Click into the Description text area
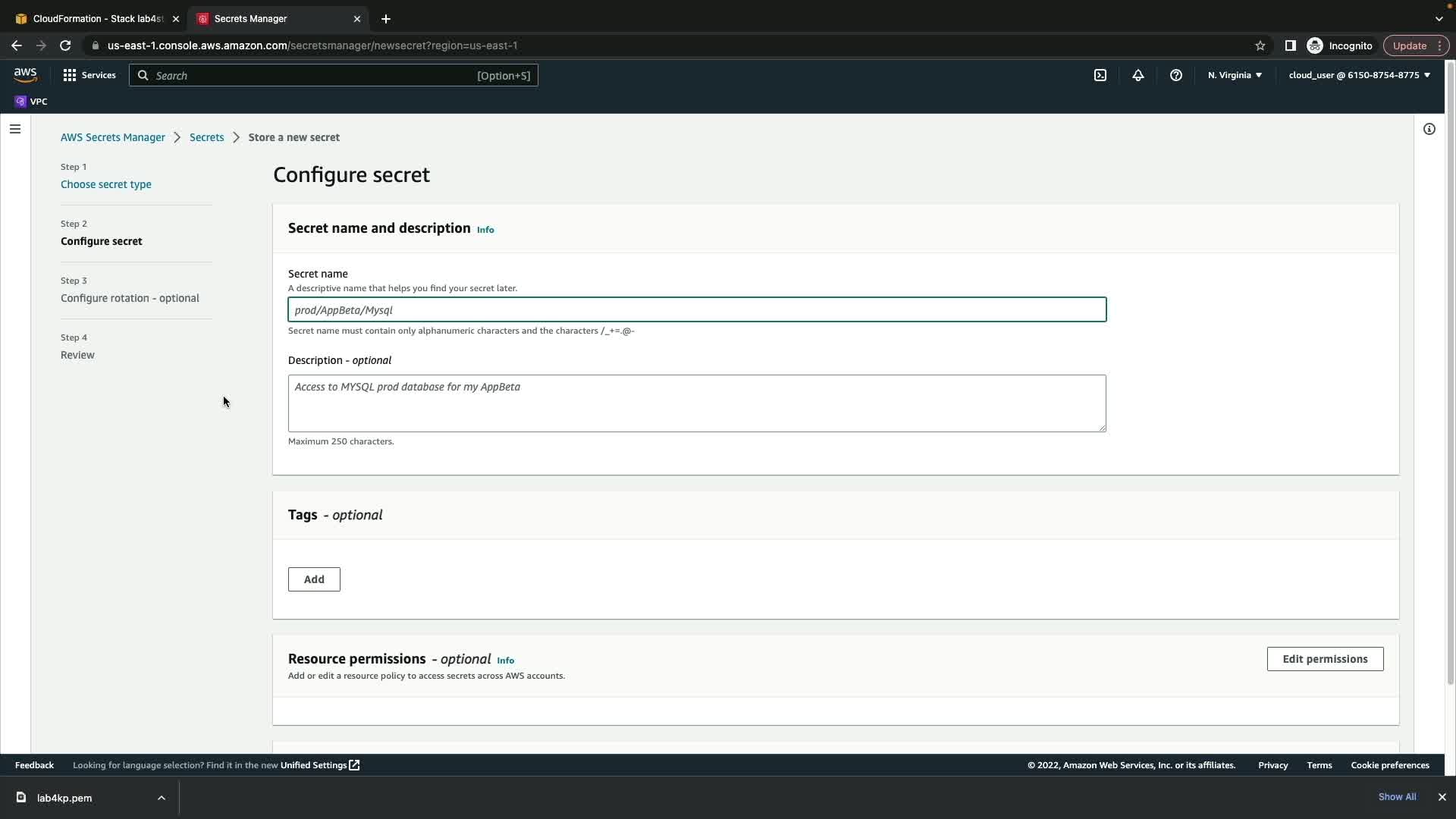The height and width of the screenshot is (819, 1456). tap(696, 403)
